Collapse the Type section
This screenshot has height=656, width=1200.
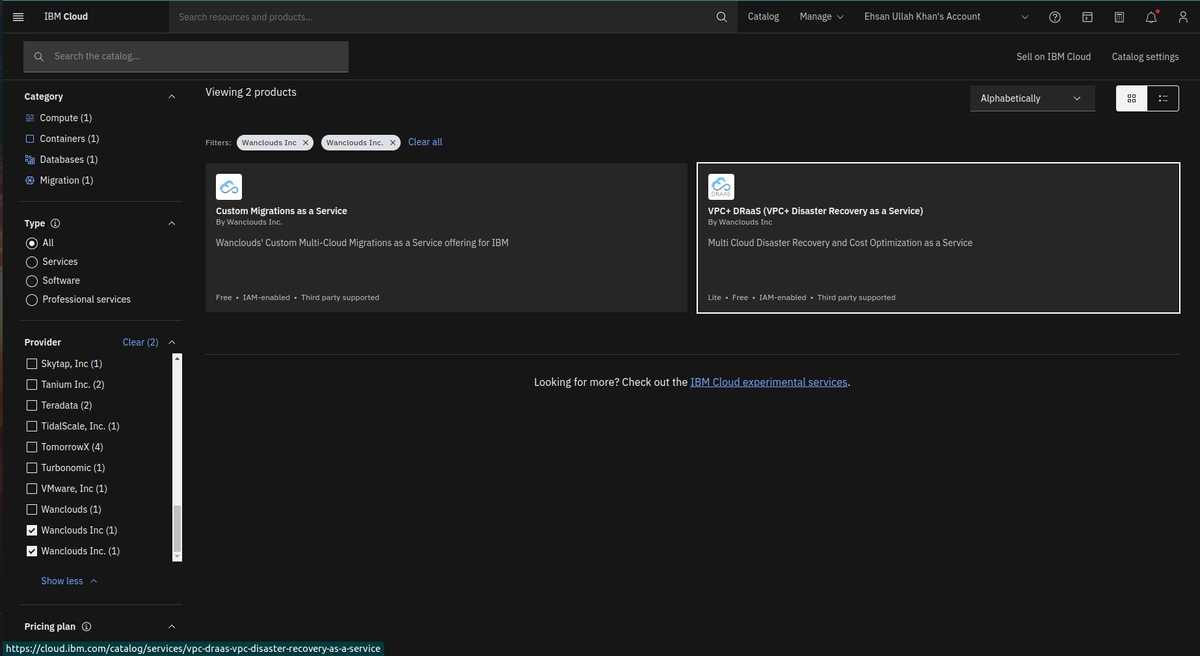click(x=172, y=223)
